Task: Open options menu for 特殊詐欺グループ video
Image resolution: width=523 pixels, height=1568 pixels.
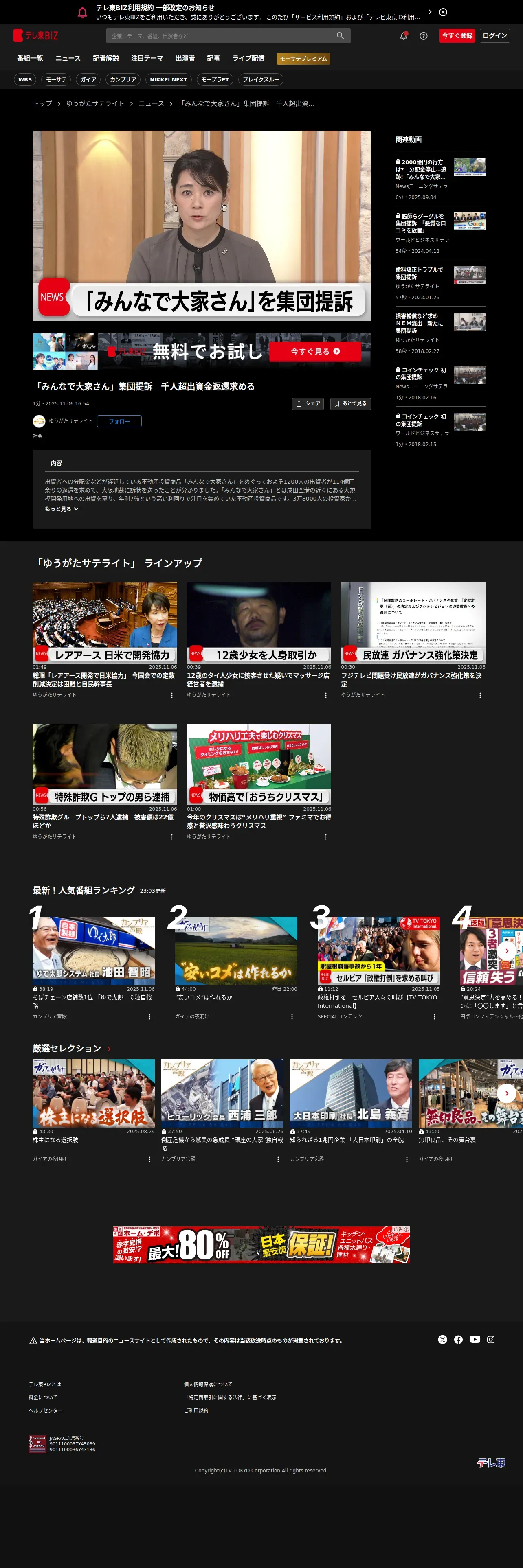Action: click(x=172, y=837)
